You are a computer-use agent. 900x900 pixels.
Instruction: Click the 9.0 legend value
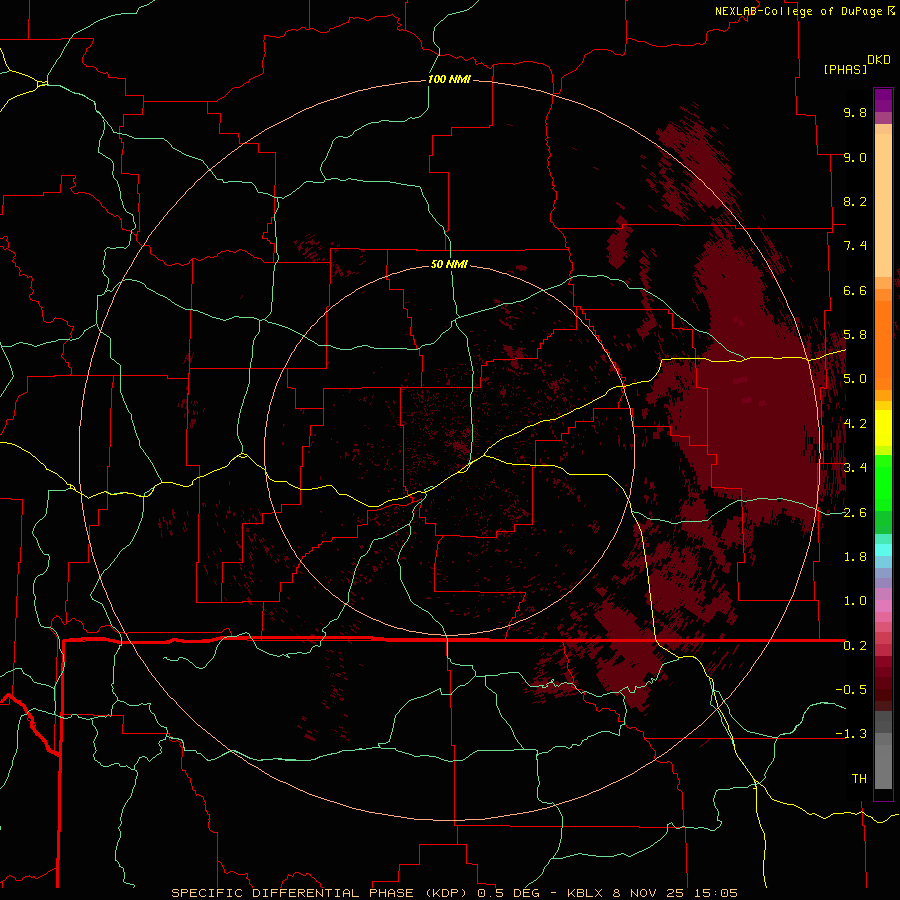855,157
